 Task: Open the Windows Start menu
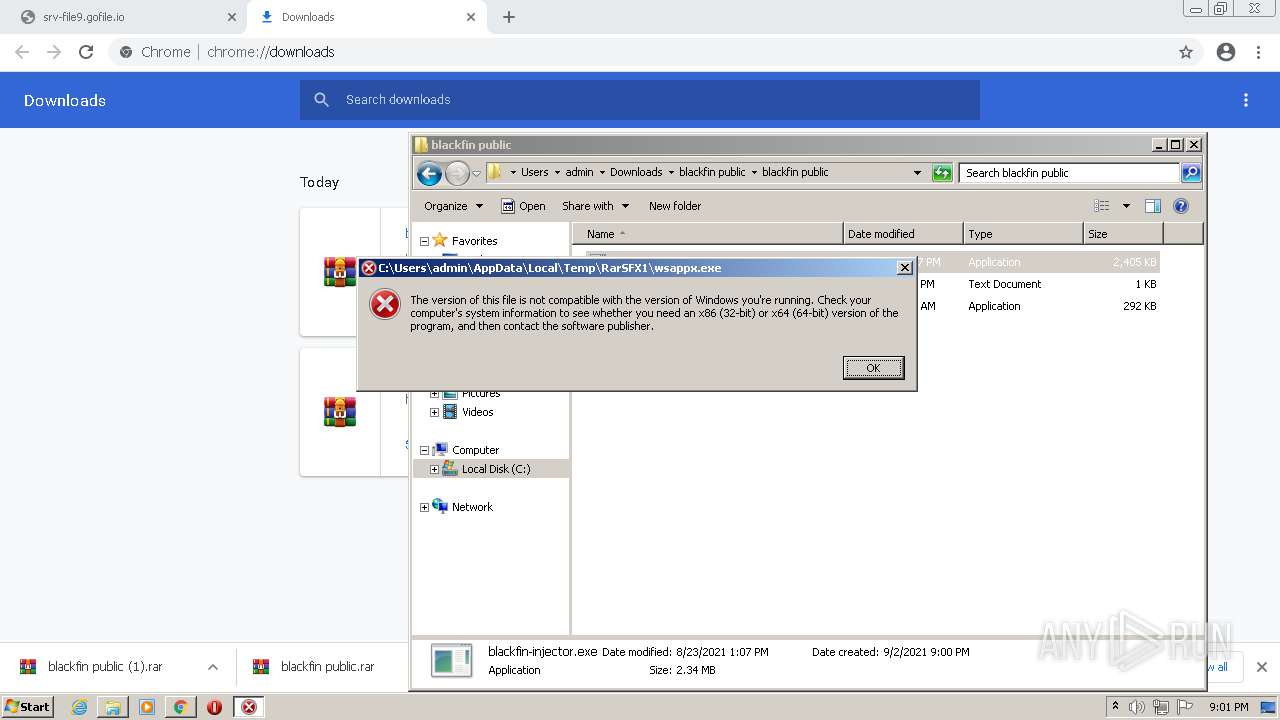tap(28, 707)
